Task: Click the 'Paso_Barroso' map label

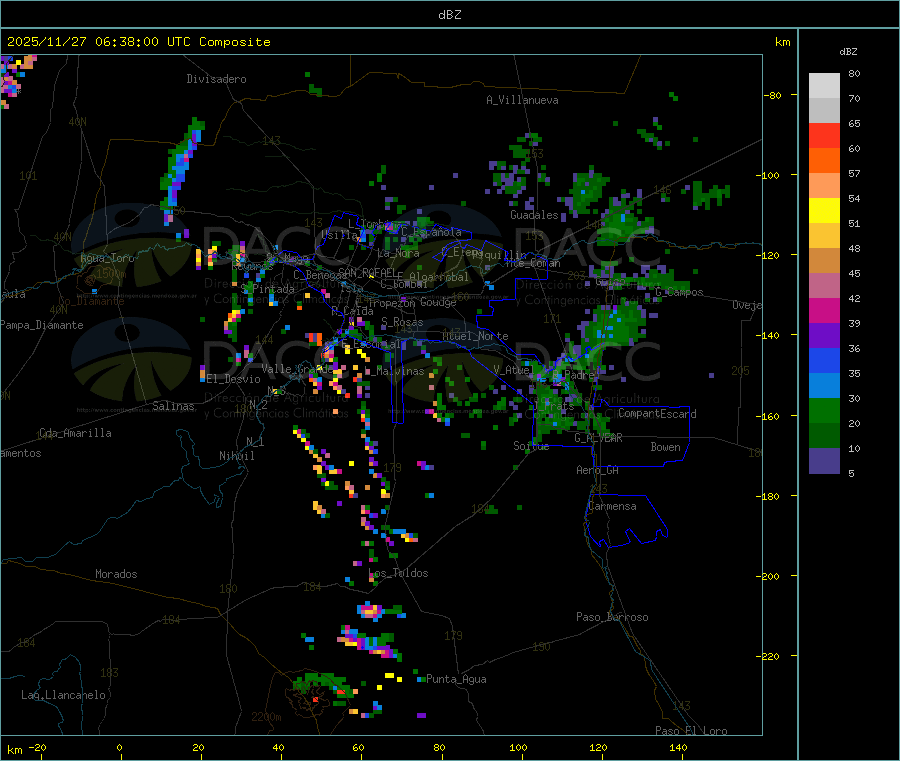Action: [612, 617]
